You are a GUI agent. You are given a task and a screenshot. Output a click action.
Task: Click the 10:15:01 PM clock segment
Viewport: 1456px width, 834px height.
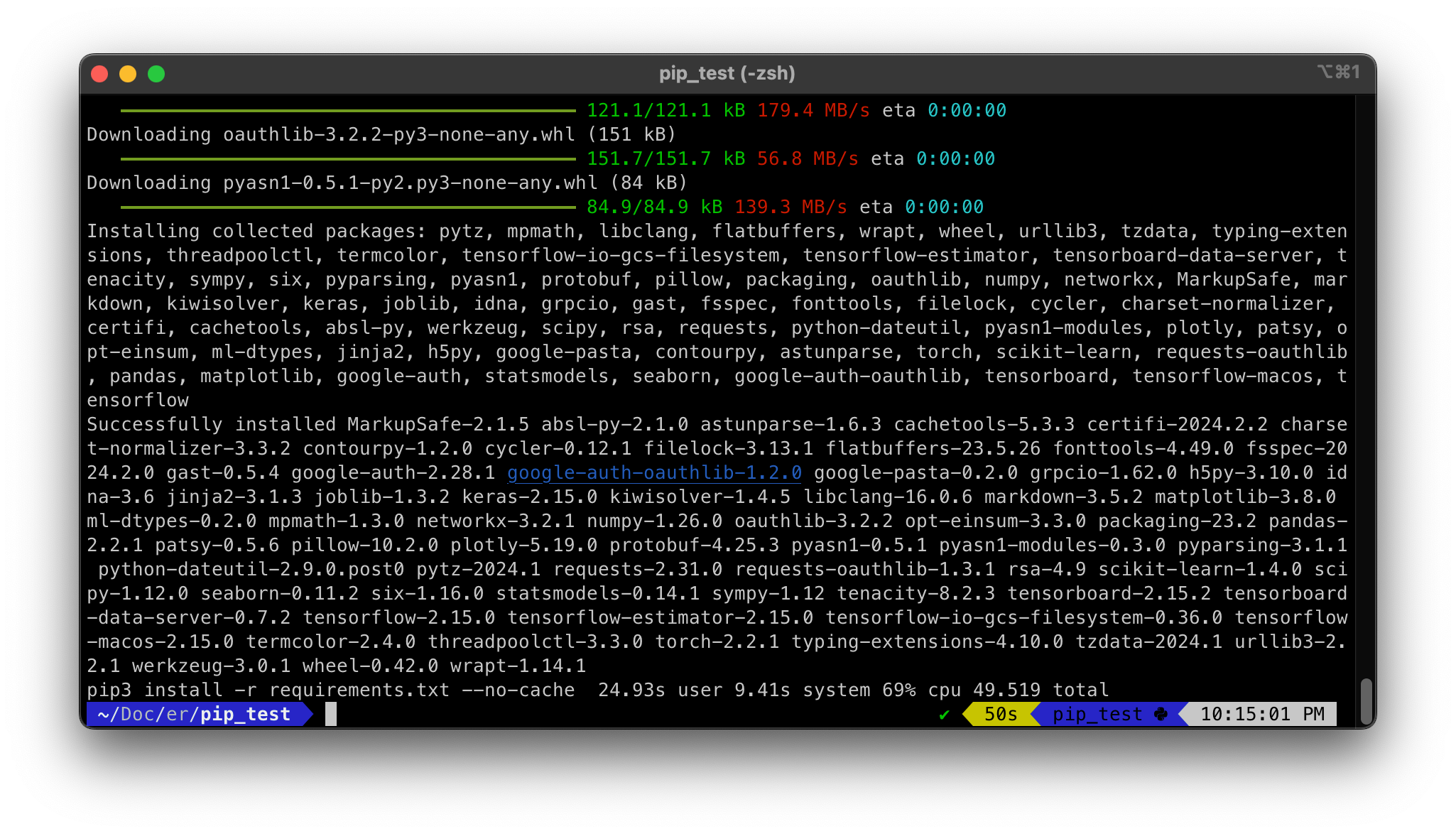click(1261, 714)
